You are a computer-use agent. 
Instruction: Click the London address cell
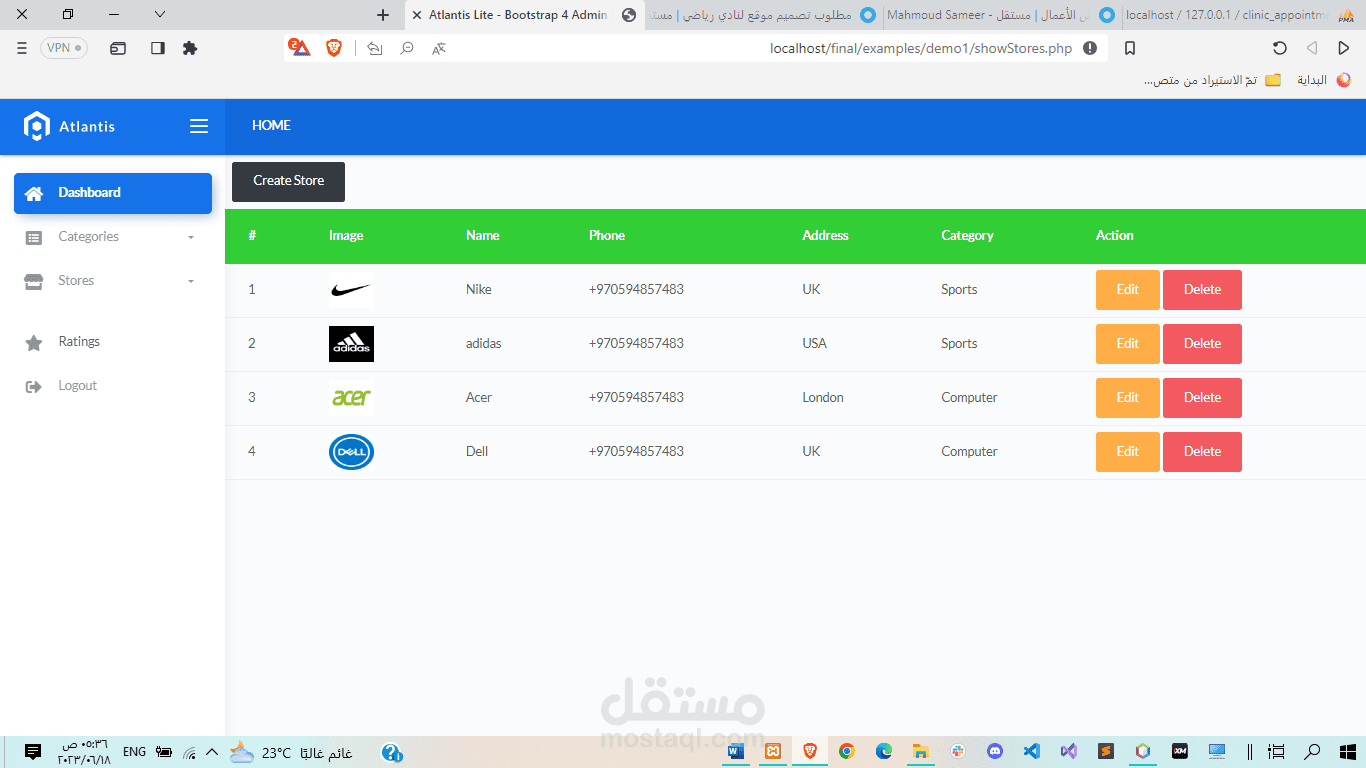[x=823, y=398]
